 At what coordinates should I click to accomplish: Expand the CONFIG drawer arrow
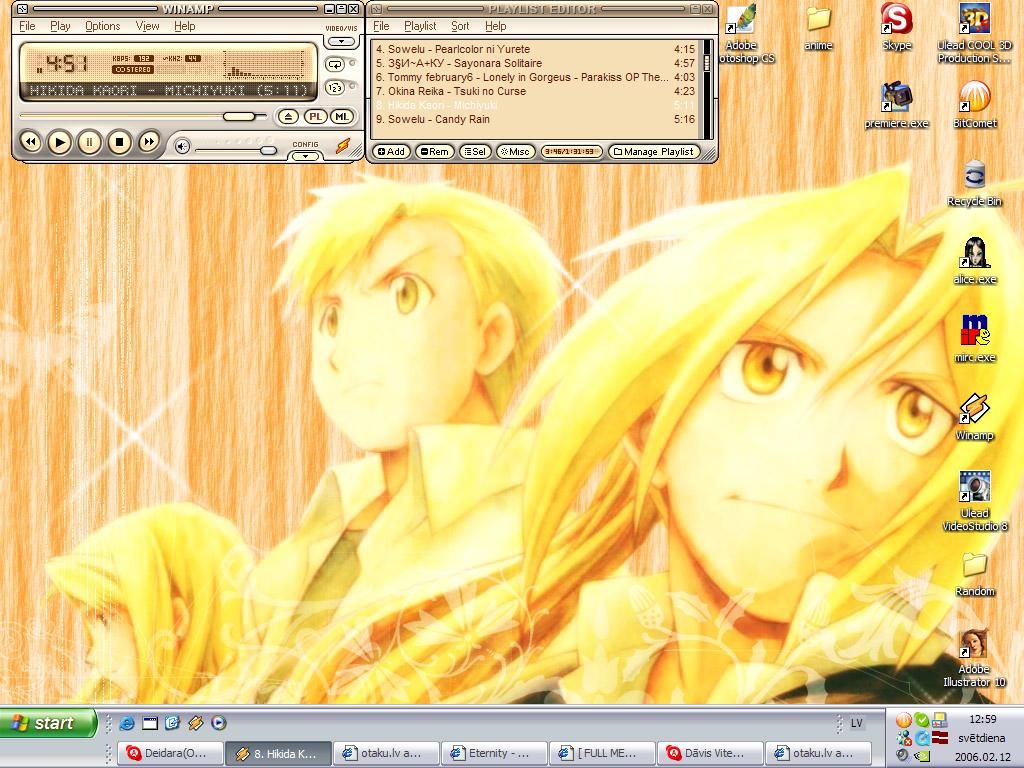click(305, 157)
